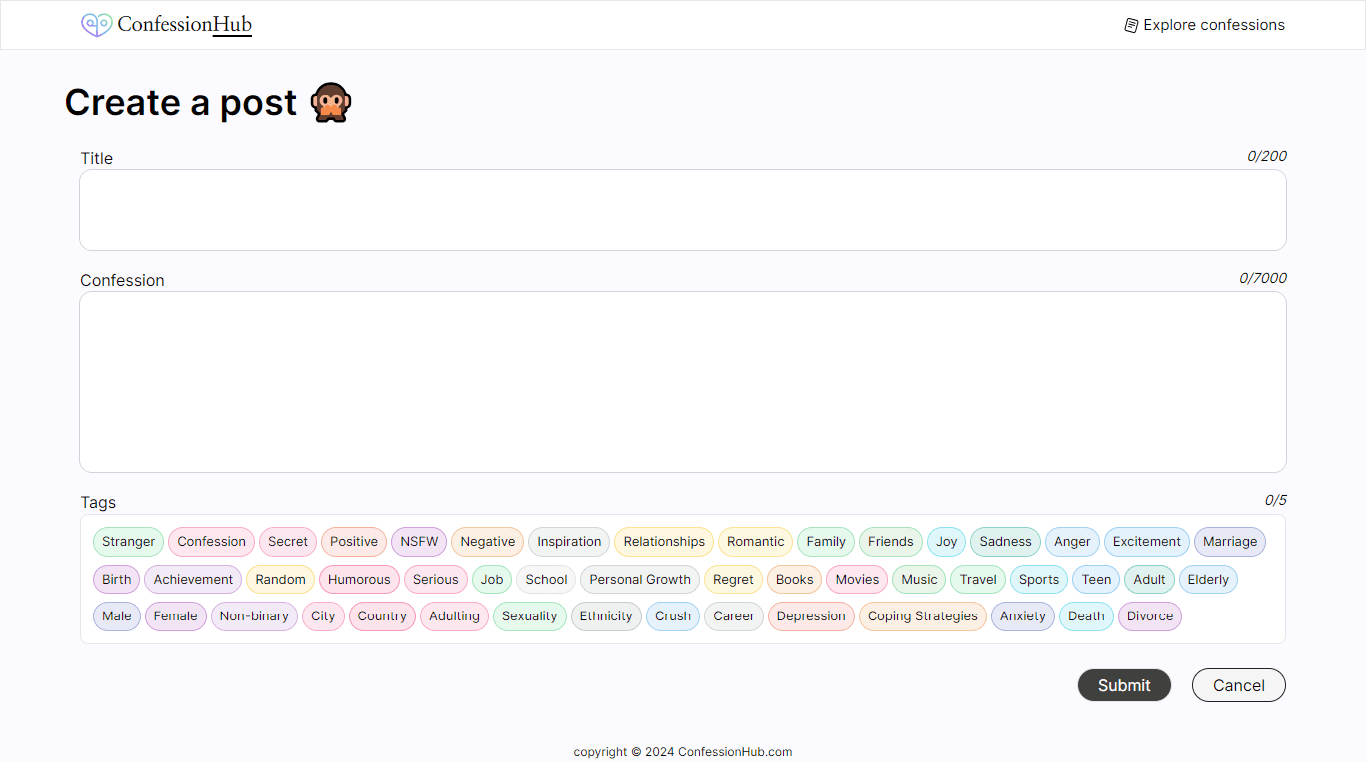Click the ConfessionHub wordmark link
Screen dimensions: 1366x763
tap(184, 24)
